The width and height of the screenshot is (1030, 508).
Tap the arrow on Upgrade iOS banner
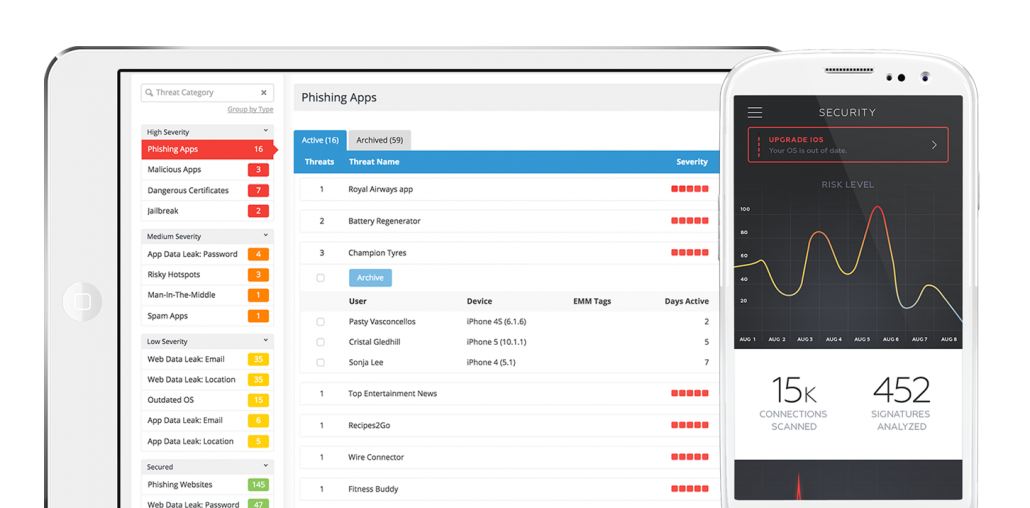pos(934,145)
